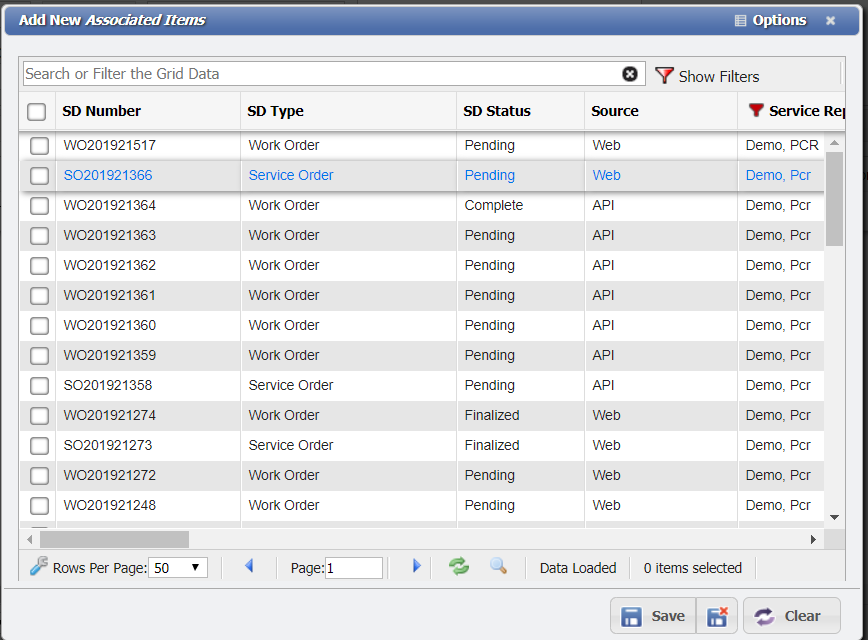868x640 pixels.
Task: Check the select-all checkbox in header
Action: click(x=37, y=112)
